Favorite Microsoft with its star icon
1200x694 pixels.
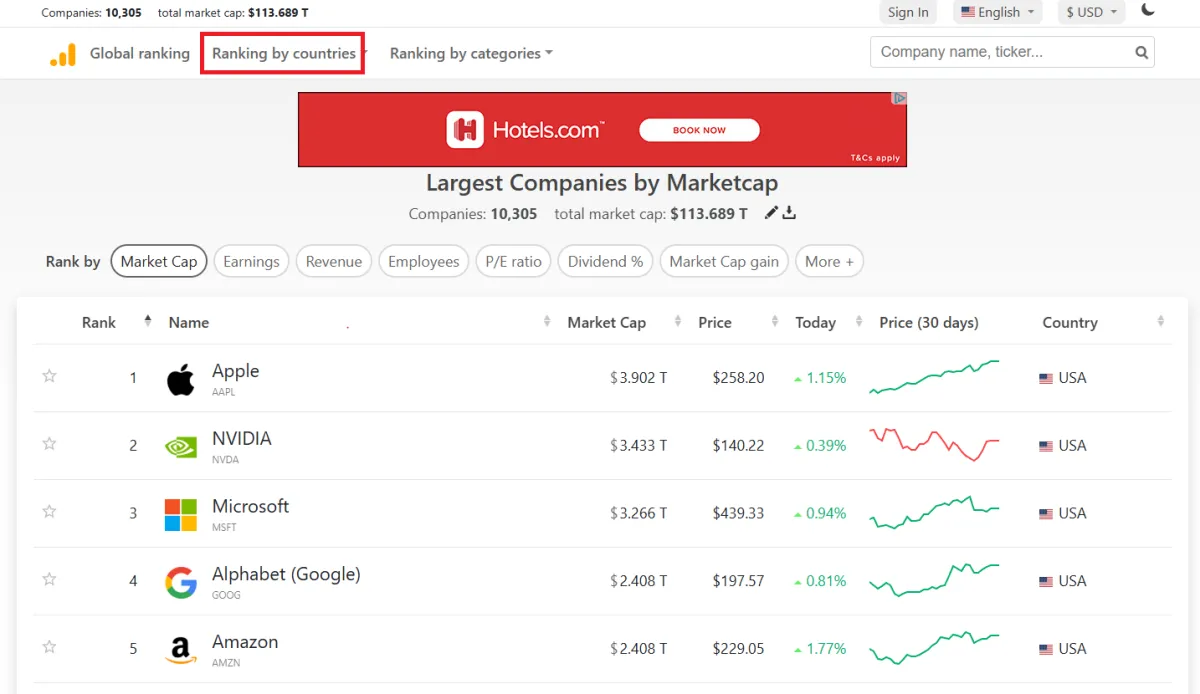(x=49, y=511)
